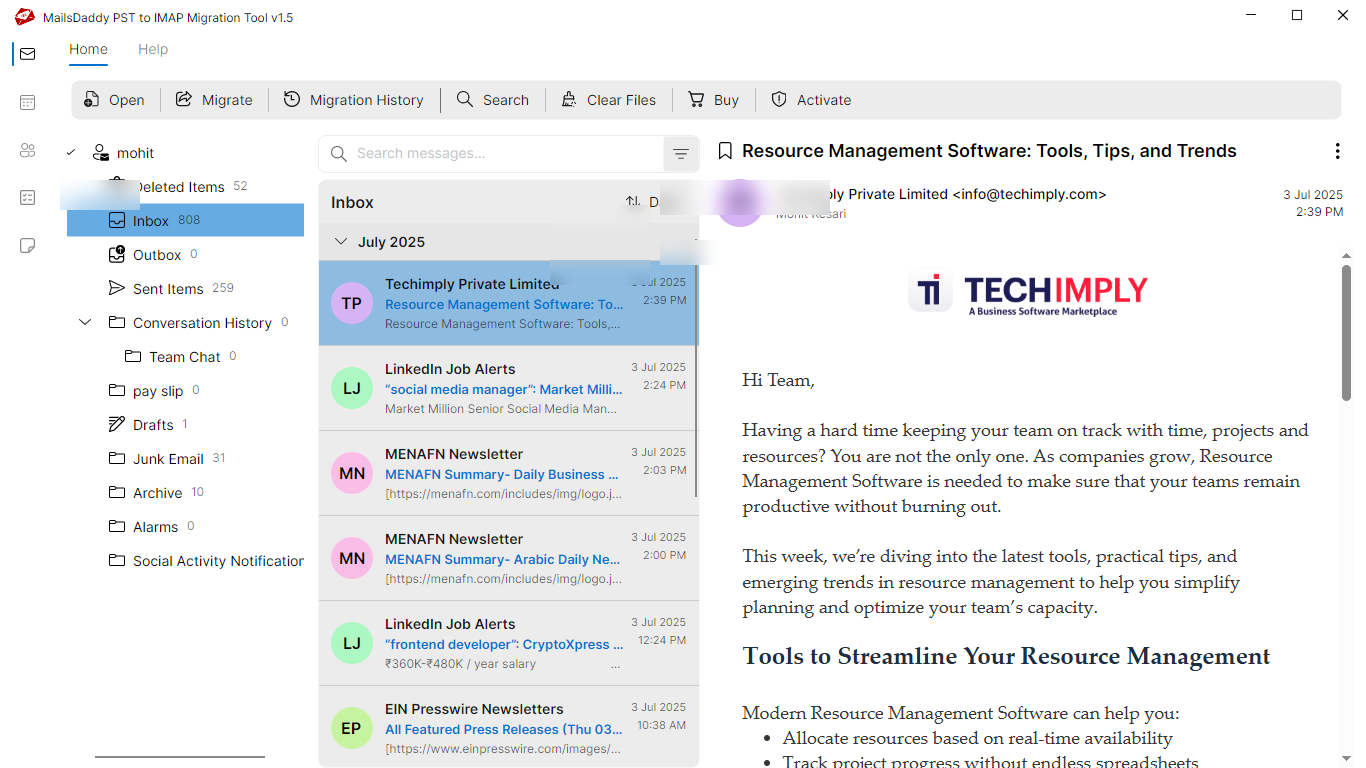This screenshot has width=1366, height=768.
Task: View Migration History
Action: tap(354, 100)
